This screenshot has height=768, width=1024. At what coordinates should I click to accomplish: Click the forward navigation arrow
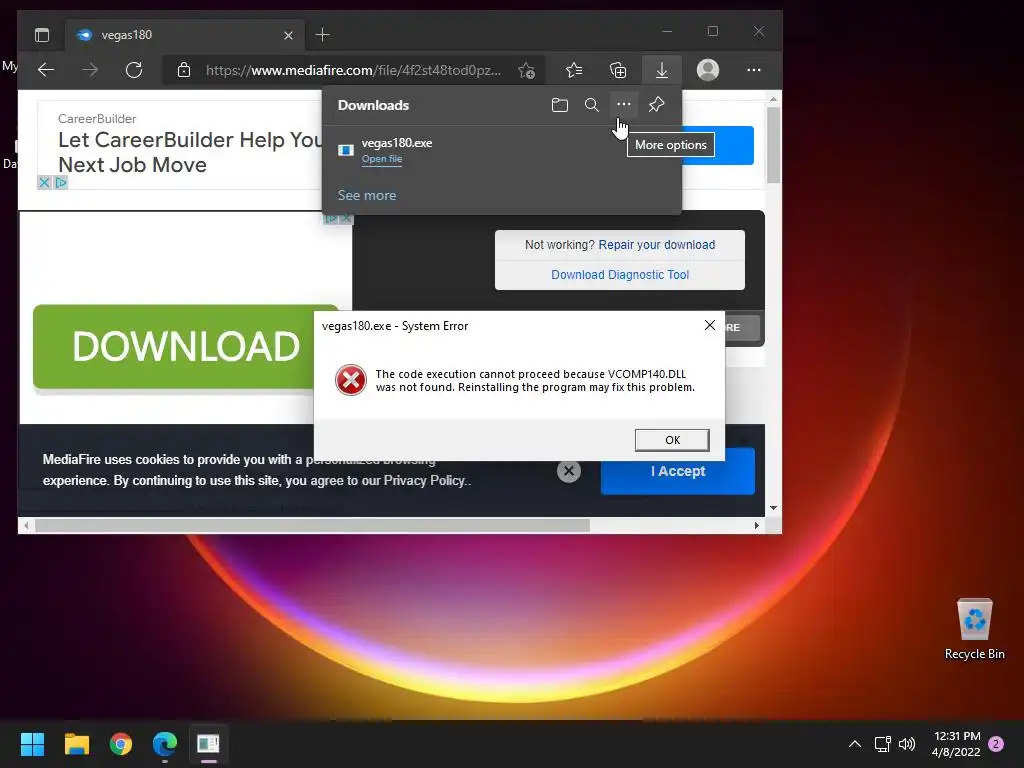(90, 70)
